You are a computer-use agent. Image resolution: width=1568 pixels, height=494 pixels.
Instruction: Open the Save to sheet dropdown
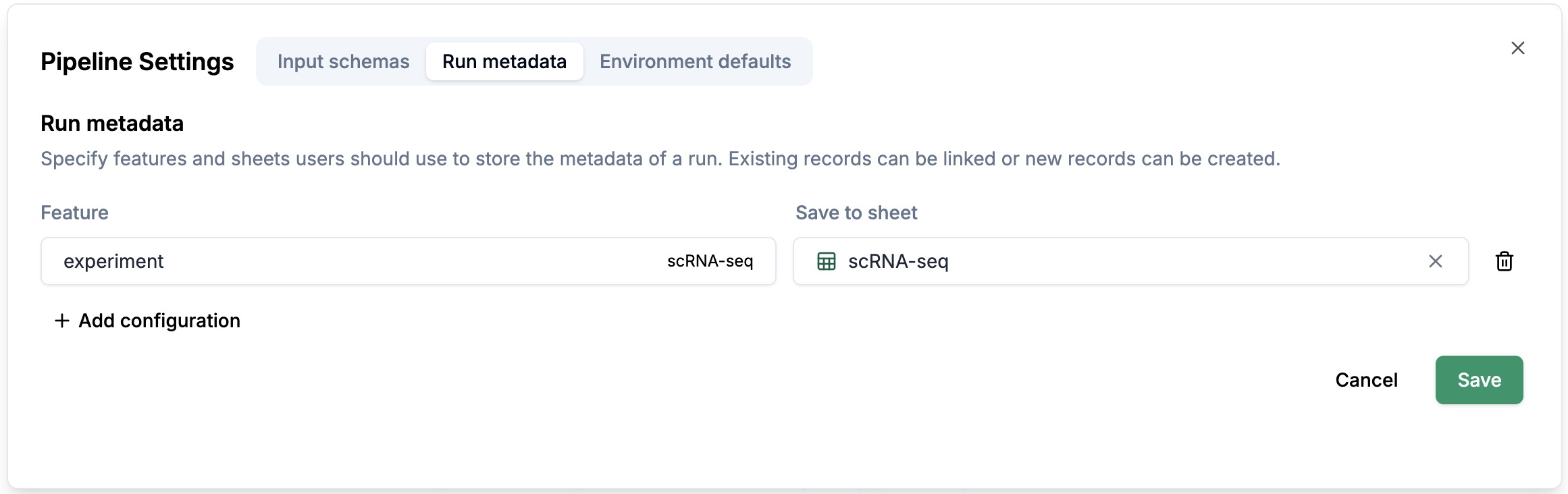click(x=1148, y=261)
